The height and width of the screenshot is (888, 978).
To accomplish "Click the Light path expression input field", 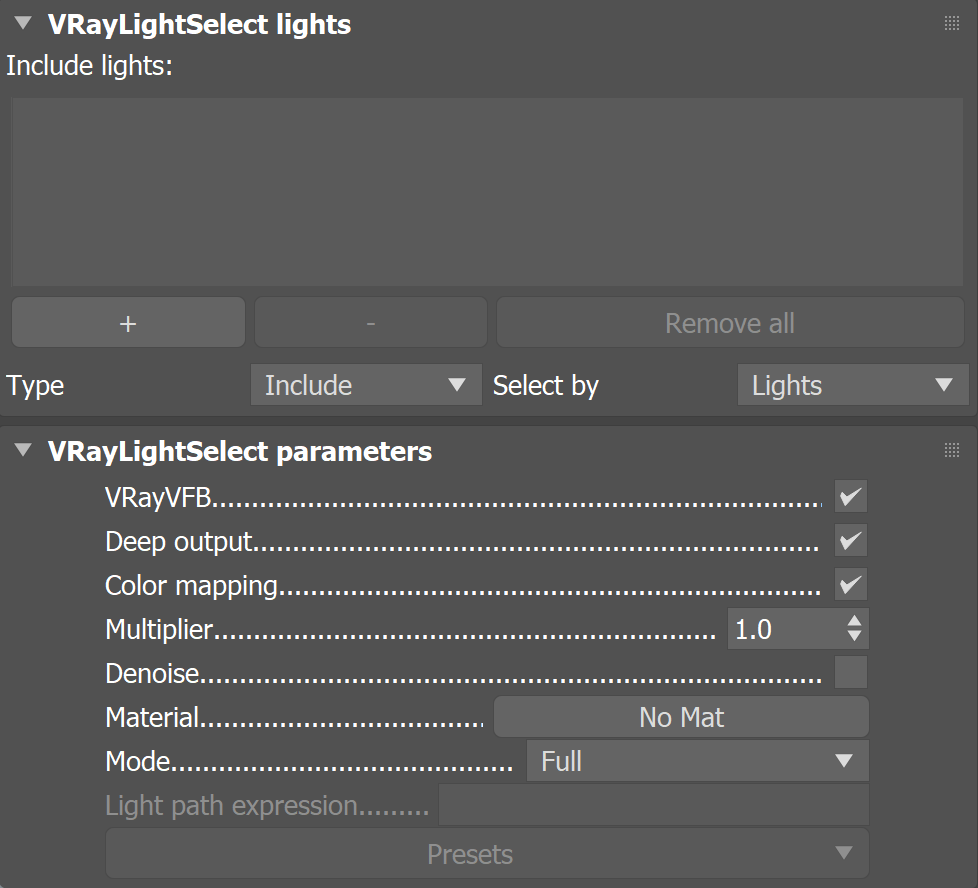I will [x=654, y=804].
